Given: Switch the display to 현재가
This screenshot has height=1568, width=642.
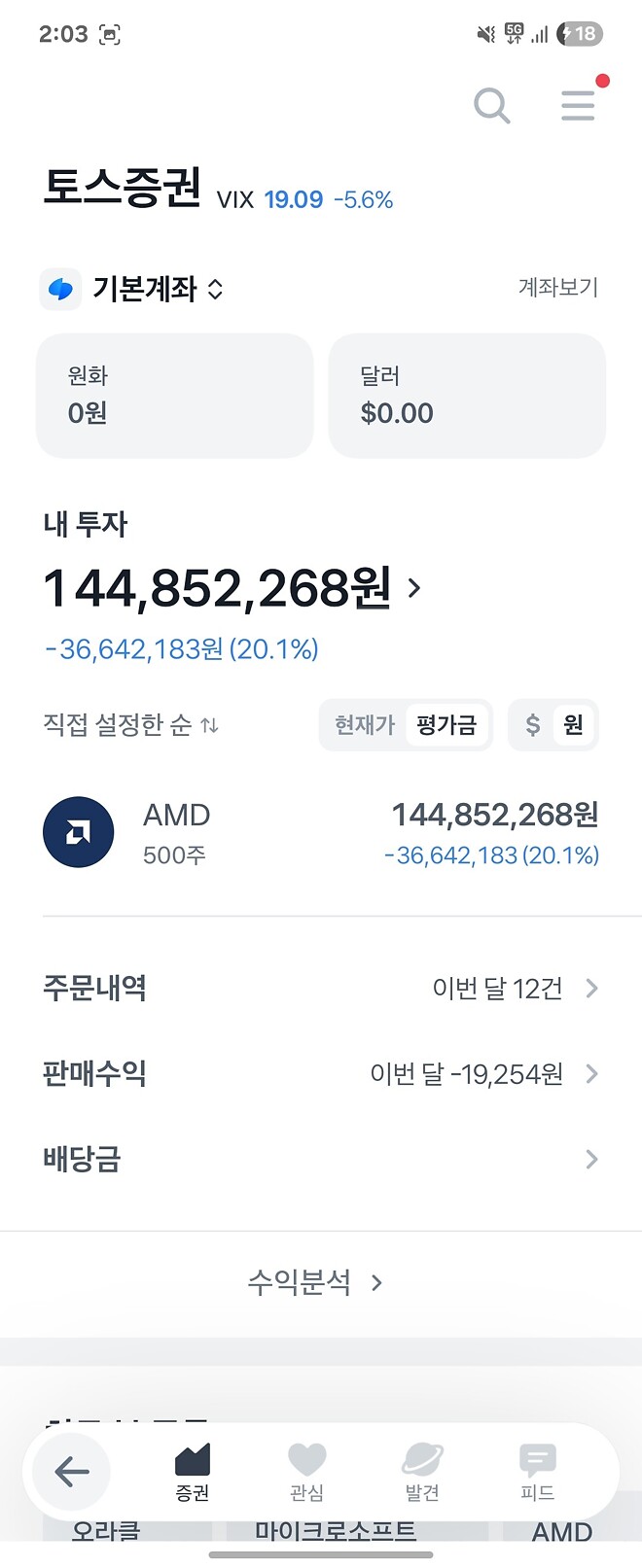Looking at the screenshot, I should (364, 725).
